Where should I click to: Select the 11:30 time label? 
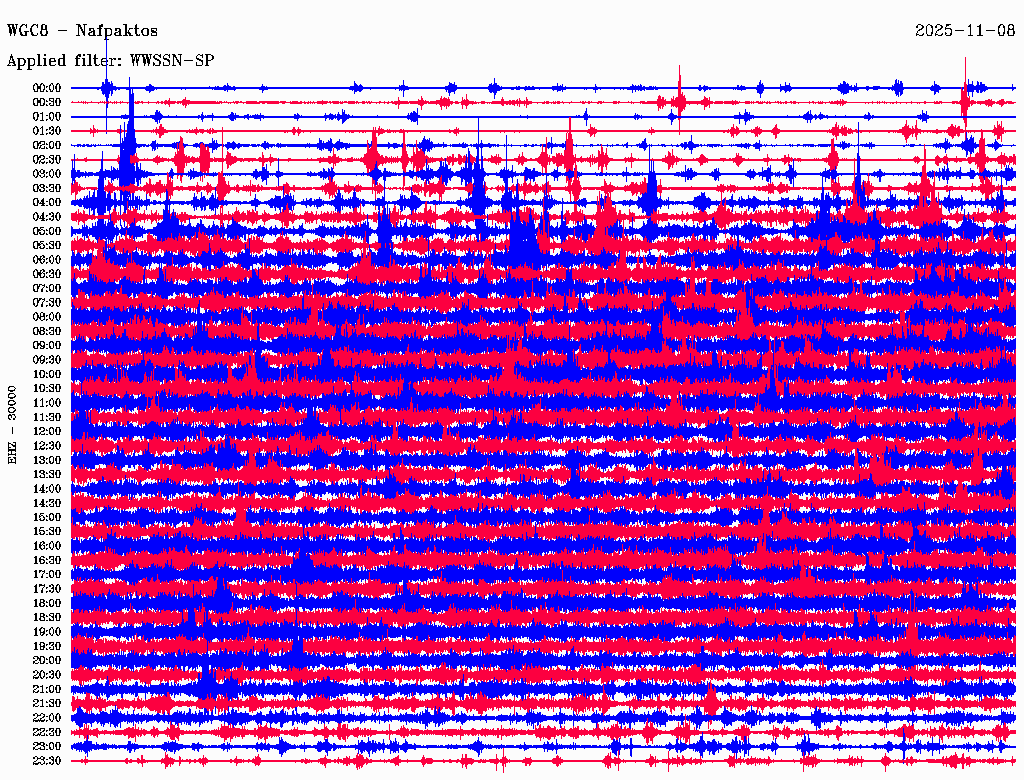pyautogui.click(x=47, y=417)
